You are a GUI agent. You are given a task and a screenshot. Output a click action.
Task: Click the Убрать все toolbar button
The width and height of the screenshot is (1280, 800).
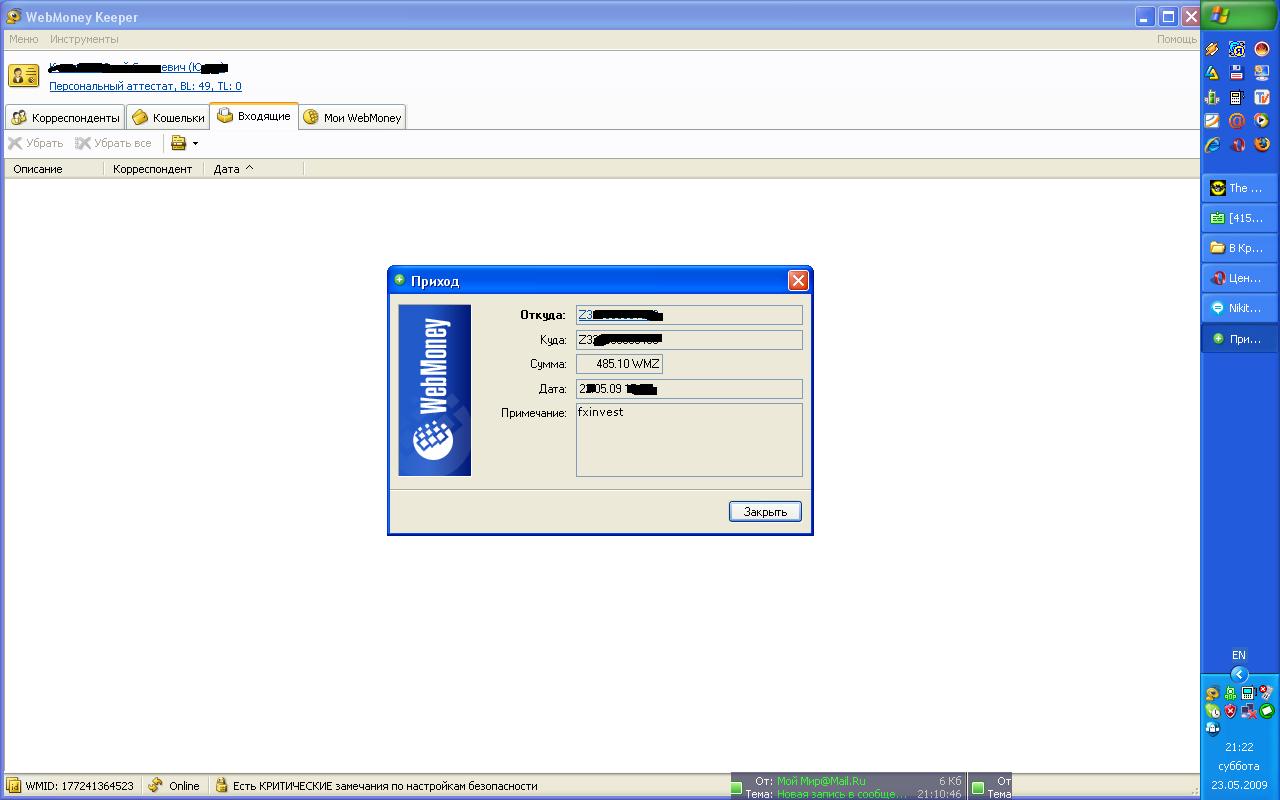tap(114, 143)
